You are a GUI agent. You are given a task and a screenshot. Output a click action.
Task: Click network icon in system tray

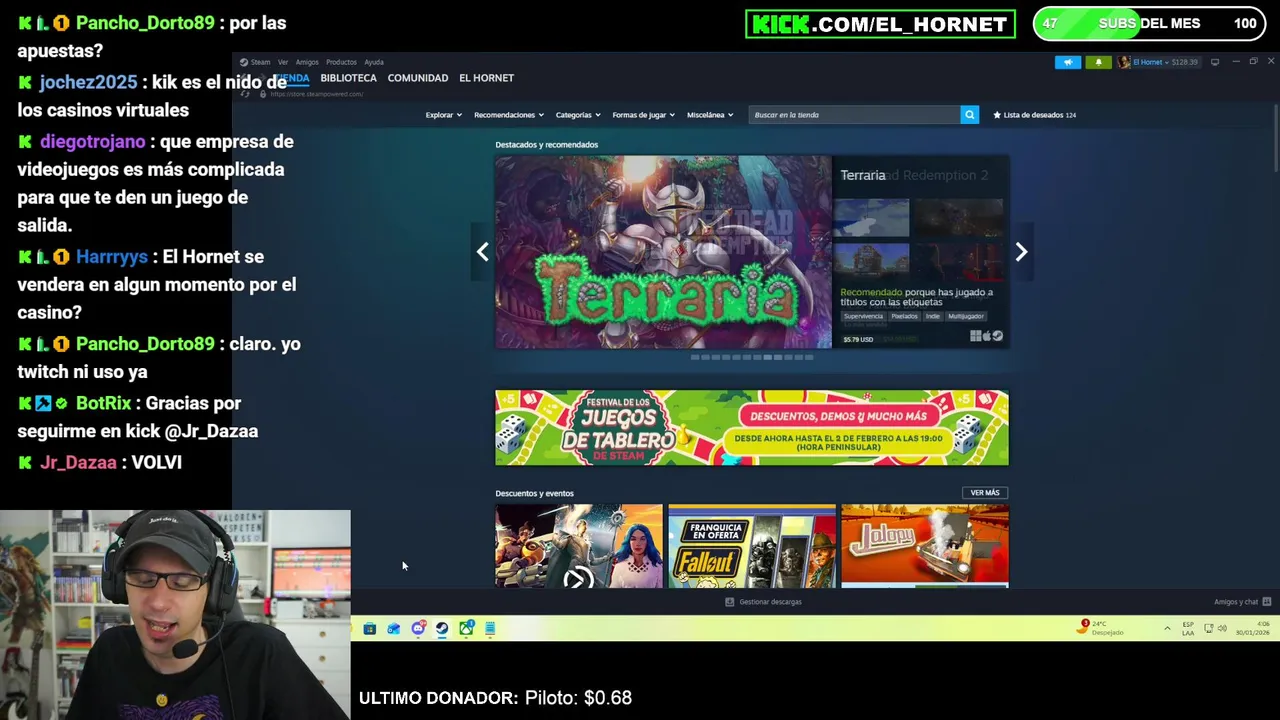tap(1209, 628)
